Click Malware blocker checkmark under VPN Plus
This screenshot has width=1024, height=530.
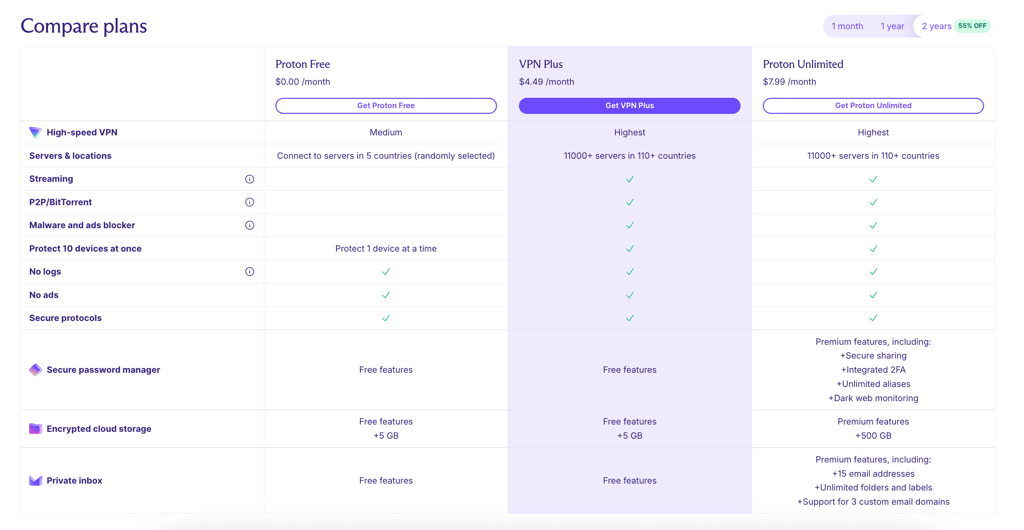pyautogui.click(x=630, y=225)
